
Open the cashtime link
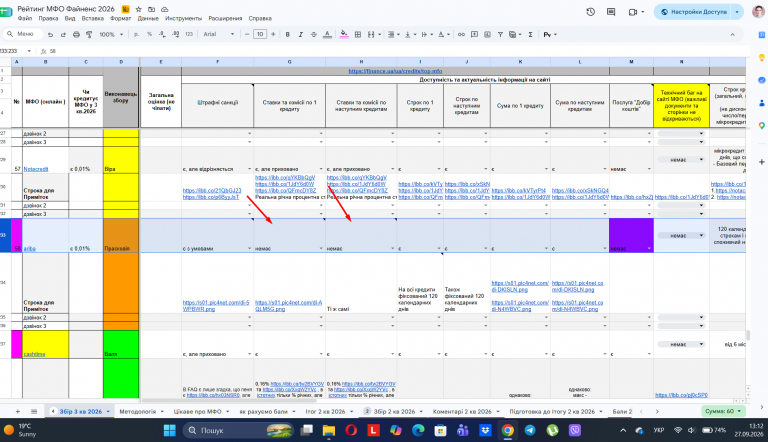34,354
